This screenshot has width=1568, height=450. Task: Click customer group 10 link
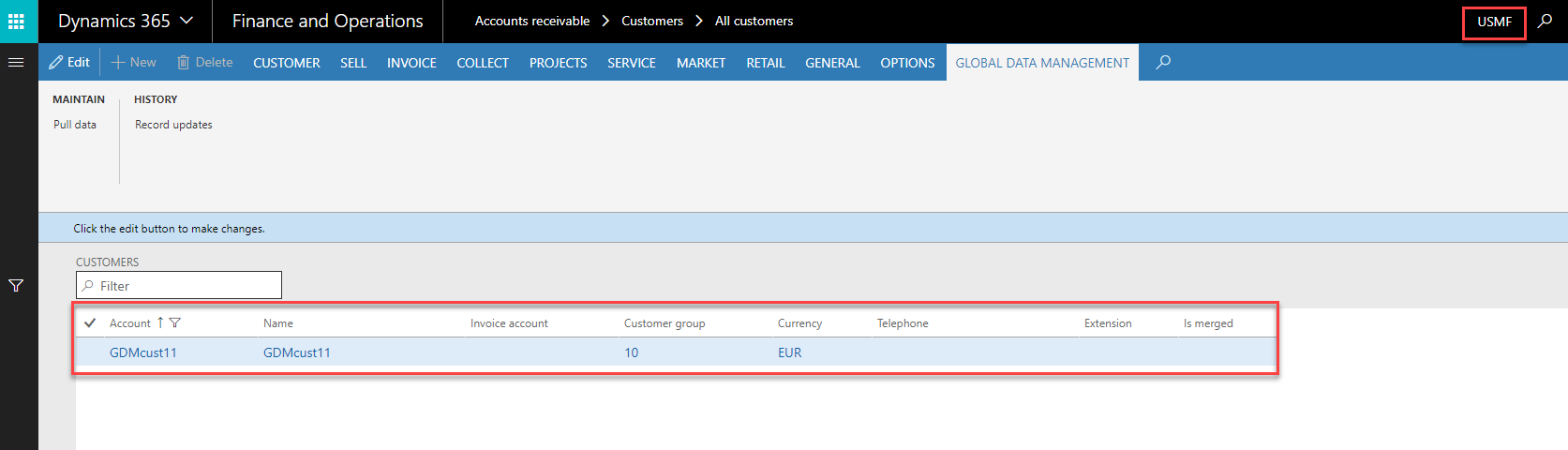(632, 352)
